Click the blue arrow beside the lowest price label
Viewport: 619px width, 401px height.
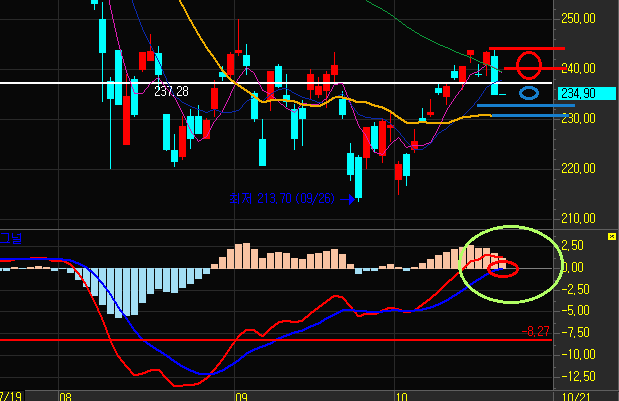coord(348,200)
